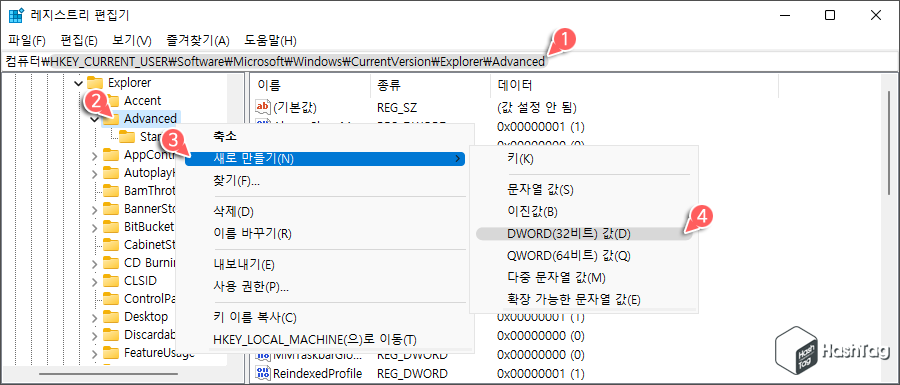Expand the AppContr tree node

95,155
